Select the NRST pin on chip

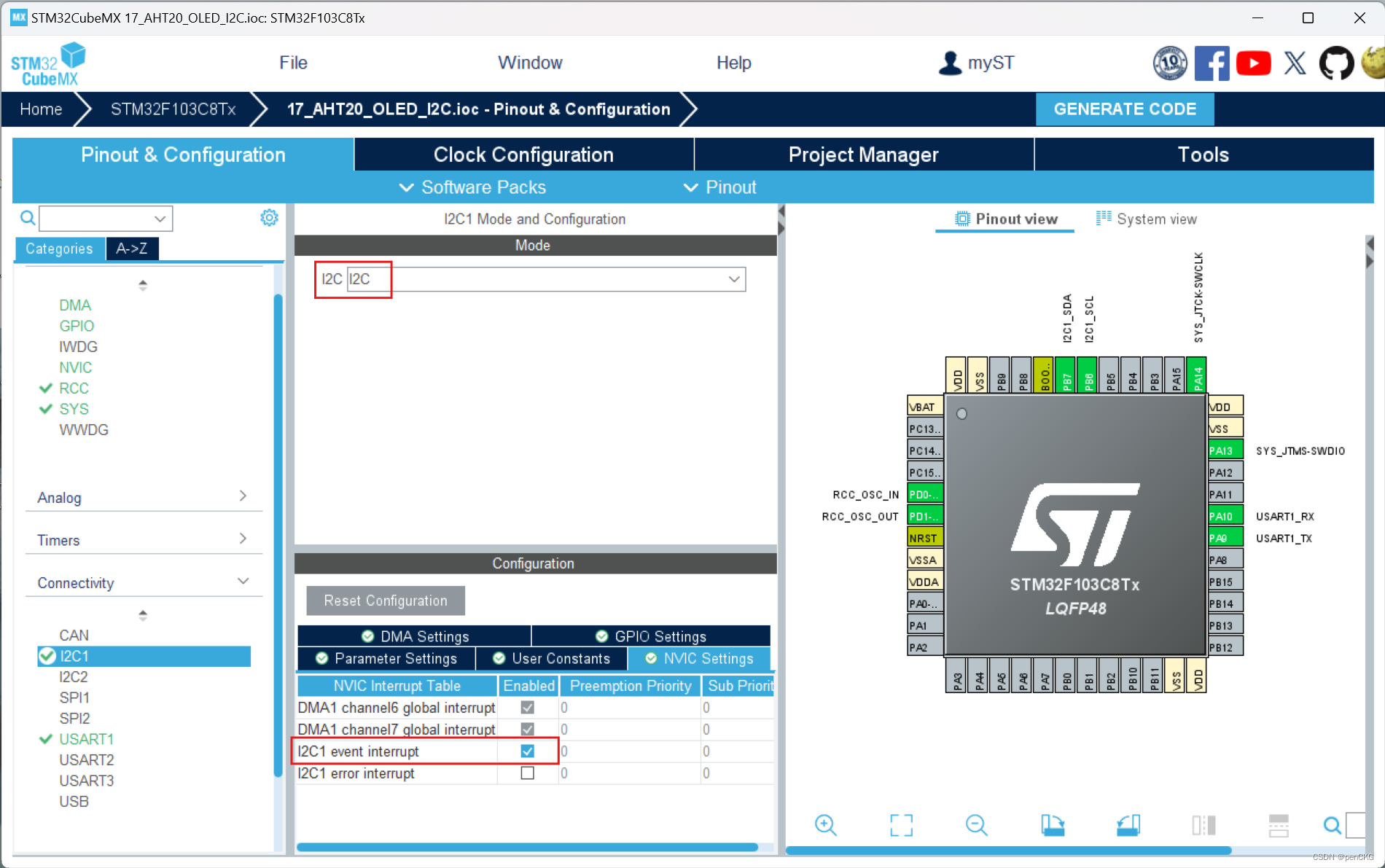click(x=925, y=538)
